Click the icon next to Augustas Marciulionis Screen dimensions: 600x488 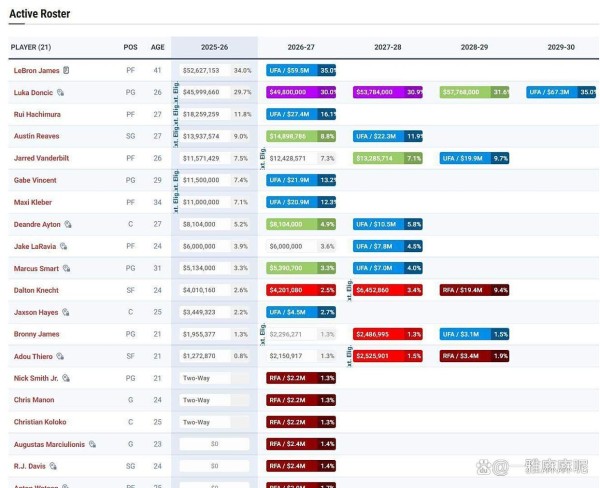coord(93,444)
